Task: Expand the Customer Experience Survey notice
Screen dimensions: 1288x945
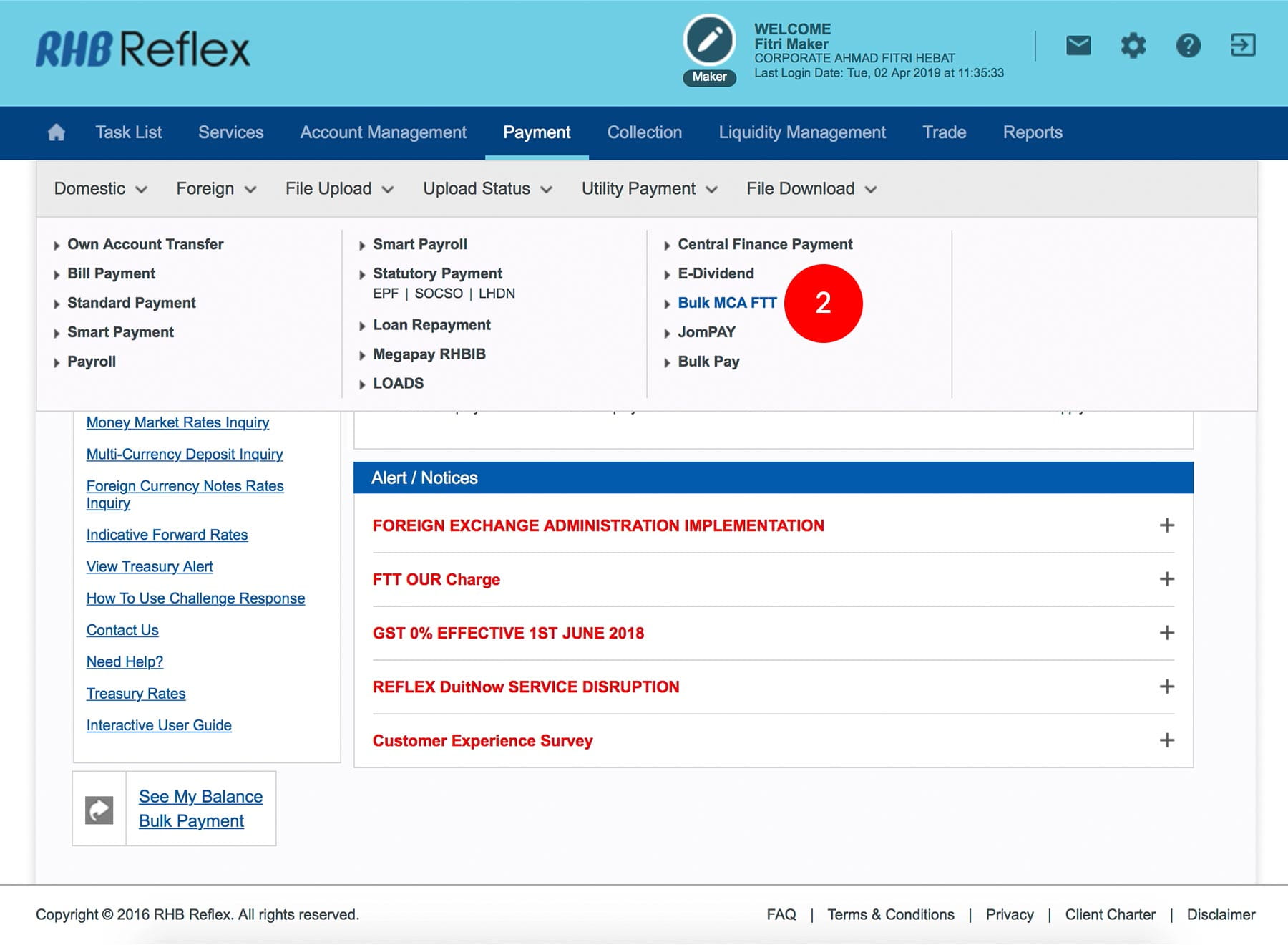Action: point(1166,740)
